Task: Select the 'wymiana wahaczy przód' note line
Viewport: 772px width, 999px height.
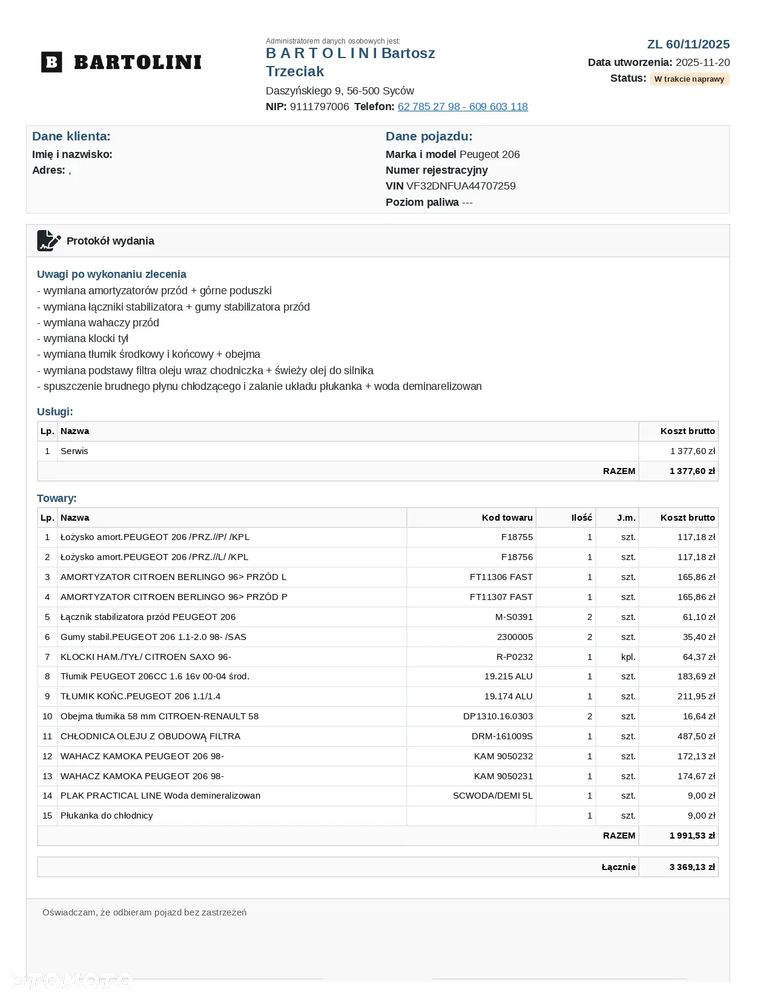Action: coord(98,322)
